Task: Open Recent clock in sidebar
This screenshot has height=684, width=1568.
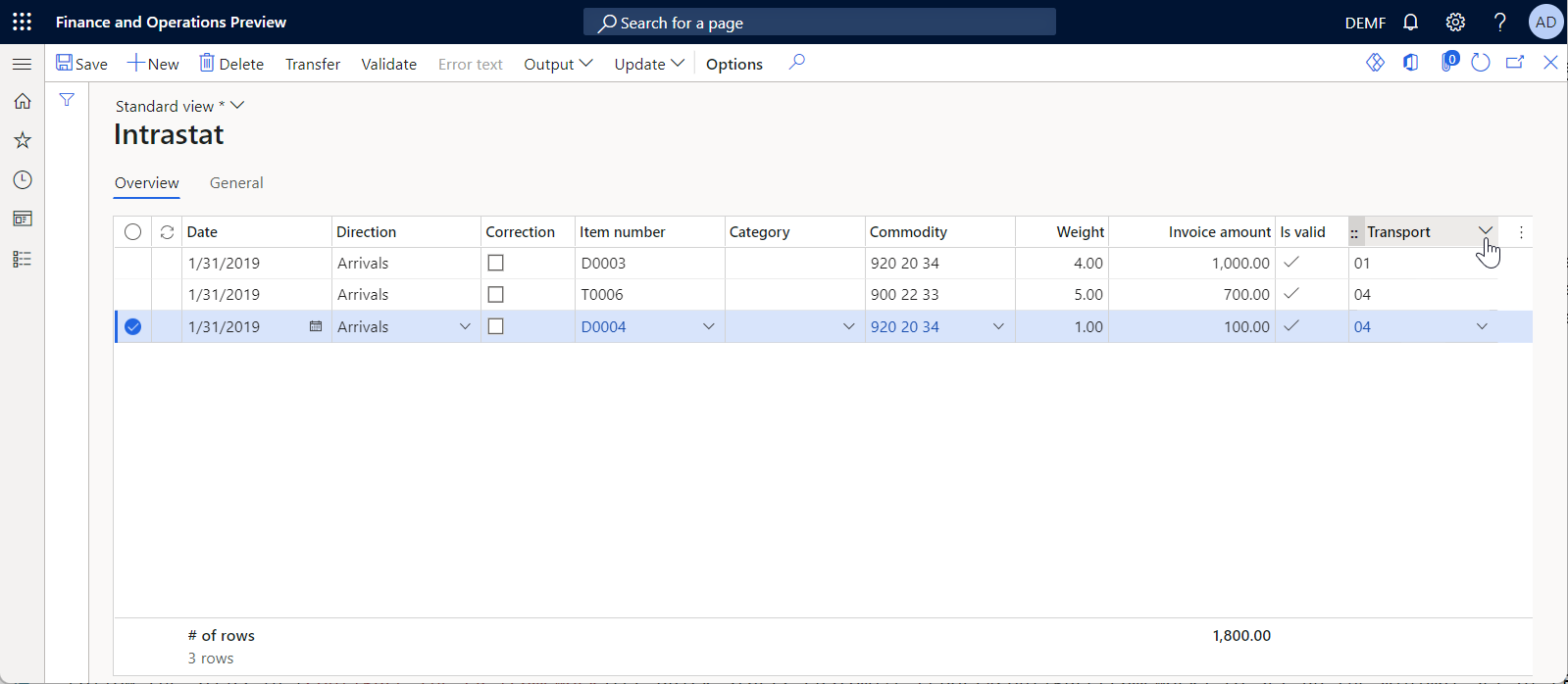Action: point(22,179)
